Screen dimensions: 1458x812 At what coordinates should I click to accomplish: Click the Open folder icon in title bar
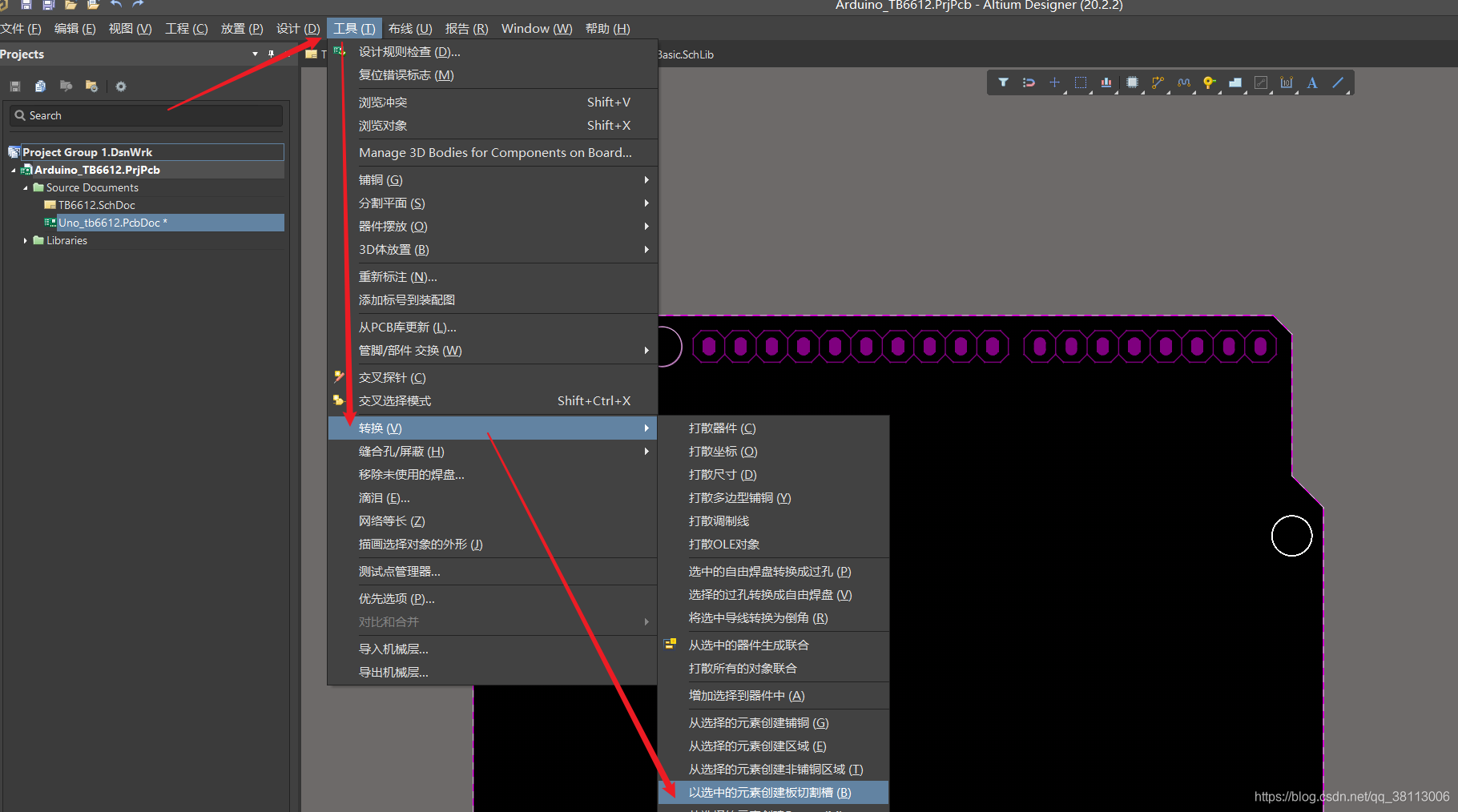70,5
